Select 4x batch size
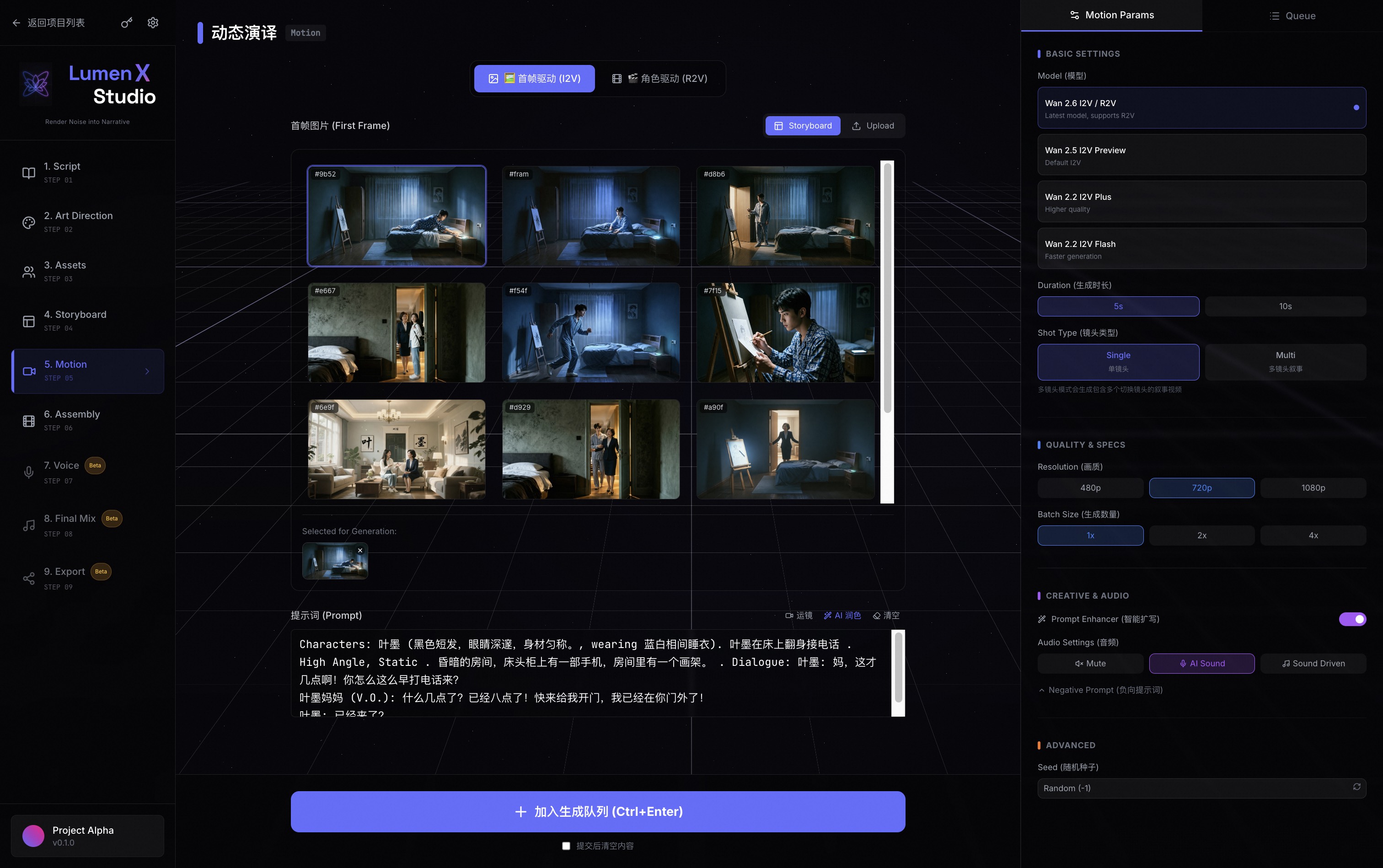Image resolution: width=1383 pixels, height=868 pixels. click(1313, 535)
